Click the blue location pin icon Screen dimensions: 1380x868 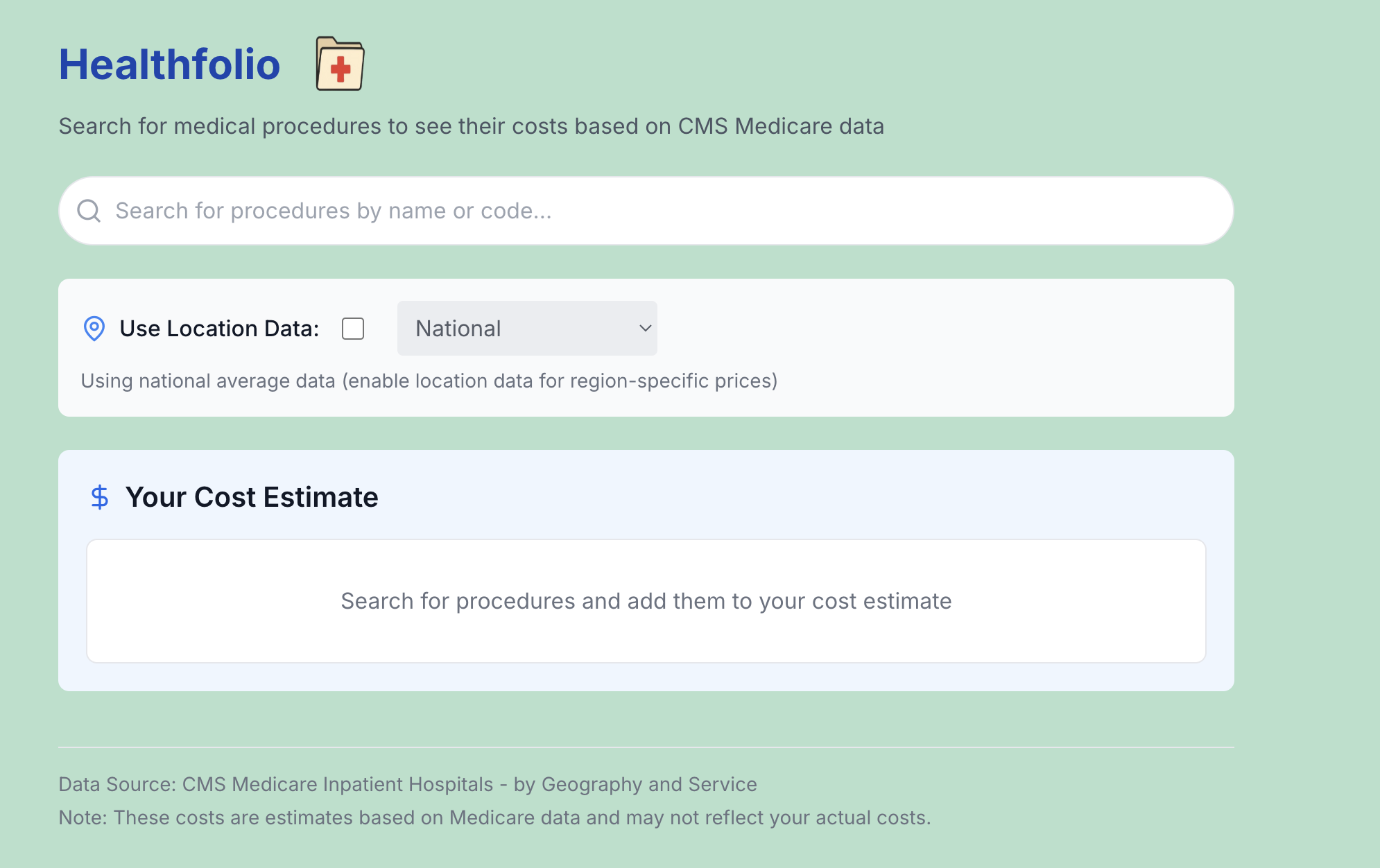[x=94, y=329]
